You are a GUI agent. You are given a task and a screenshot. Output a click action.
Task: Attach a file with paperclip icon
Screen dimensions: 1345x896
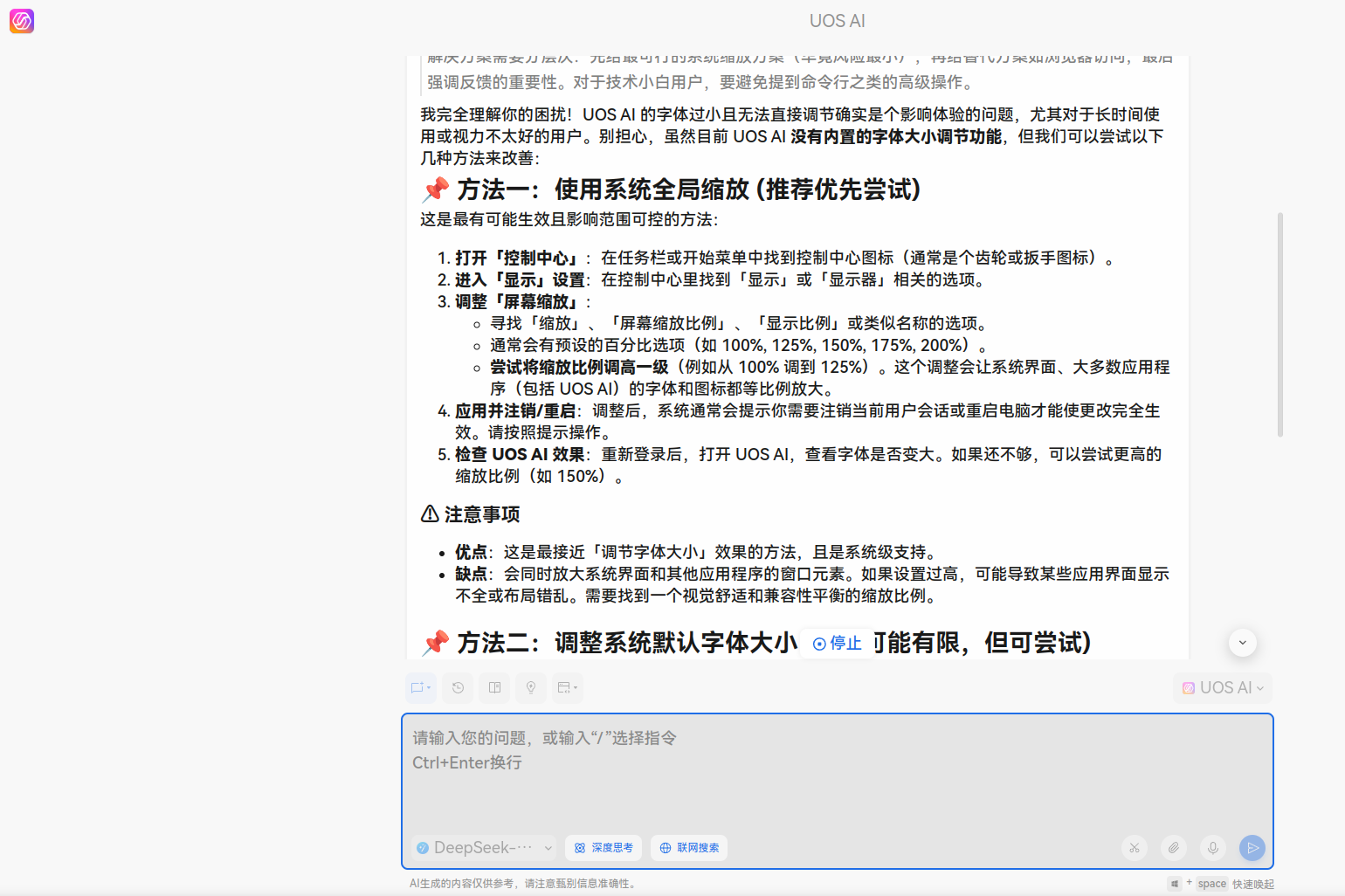[1174, 848]
